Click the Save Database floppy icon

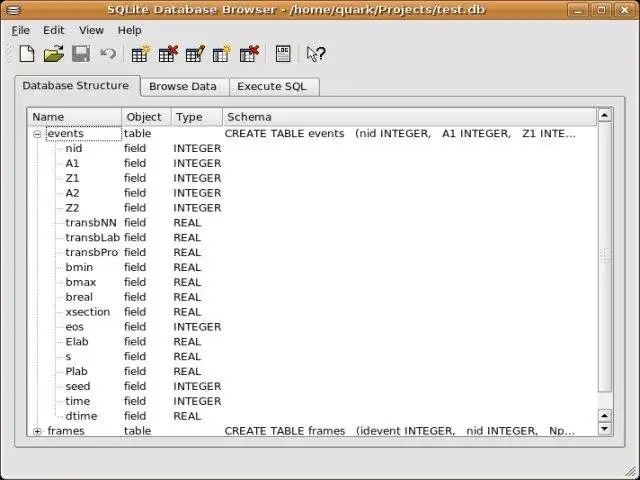tap(81, 54)
